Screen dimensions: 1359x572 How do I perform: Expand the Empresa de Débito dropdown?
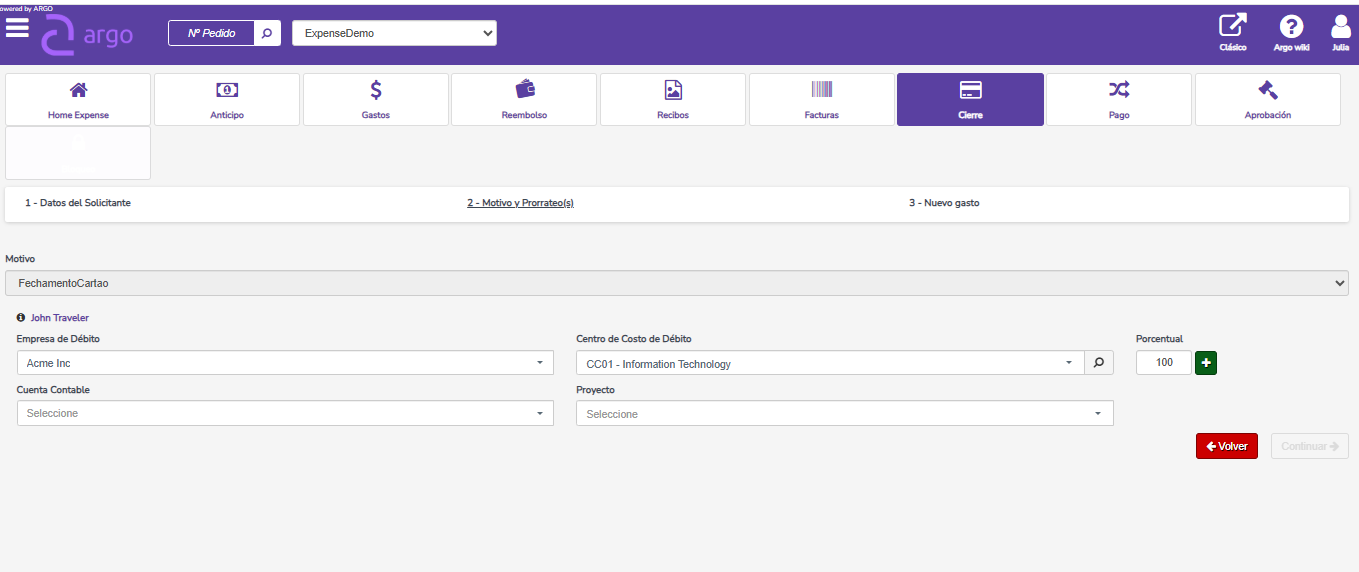(285, 363)
